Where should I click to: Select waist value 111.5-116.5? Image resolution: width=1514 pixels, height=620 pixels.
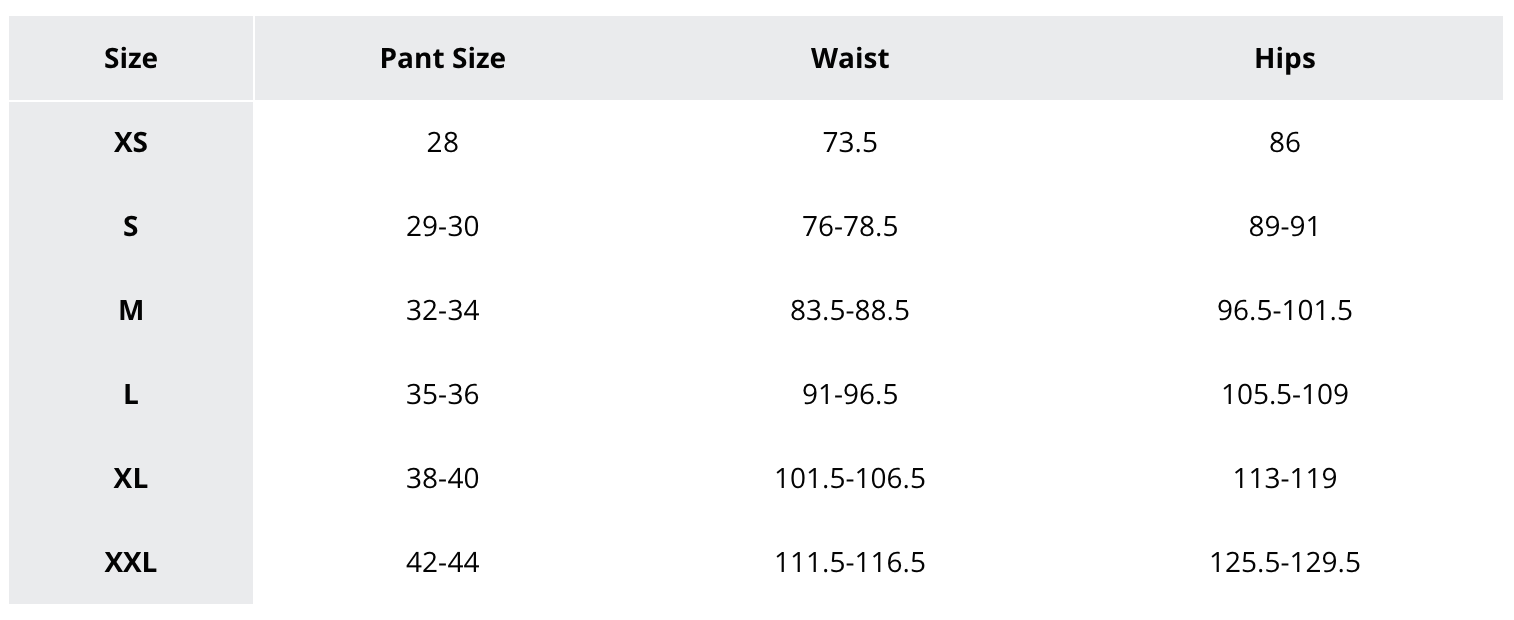849,563
